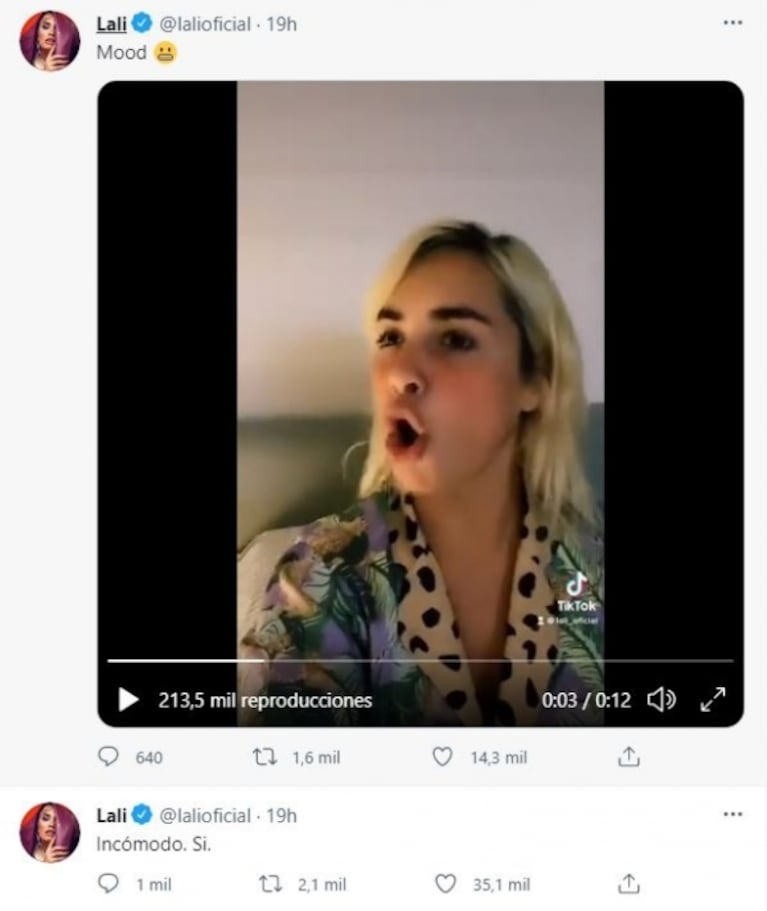Image resolution: width=767 pixels, height=911 pixels.
Task: Open the profile picture on the second tweet
Action: (49, 832)
